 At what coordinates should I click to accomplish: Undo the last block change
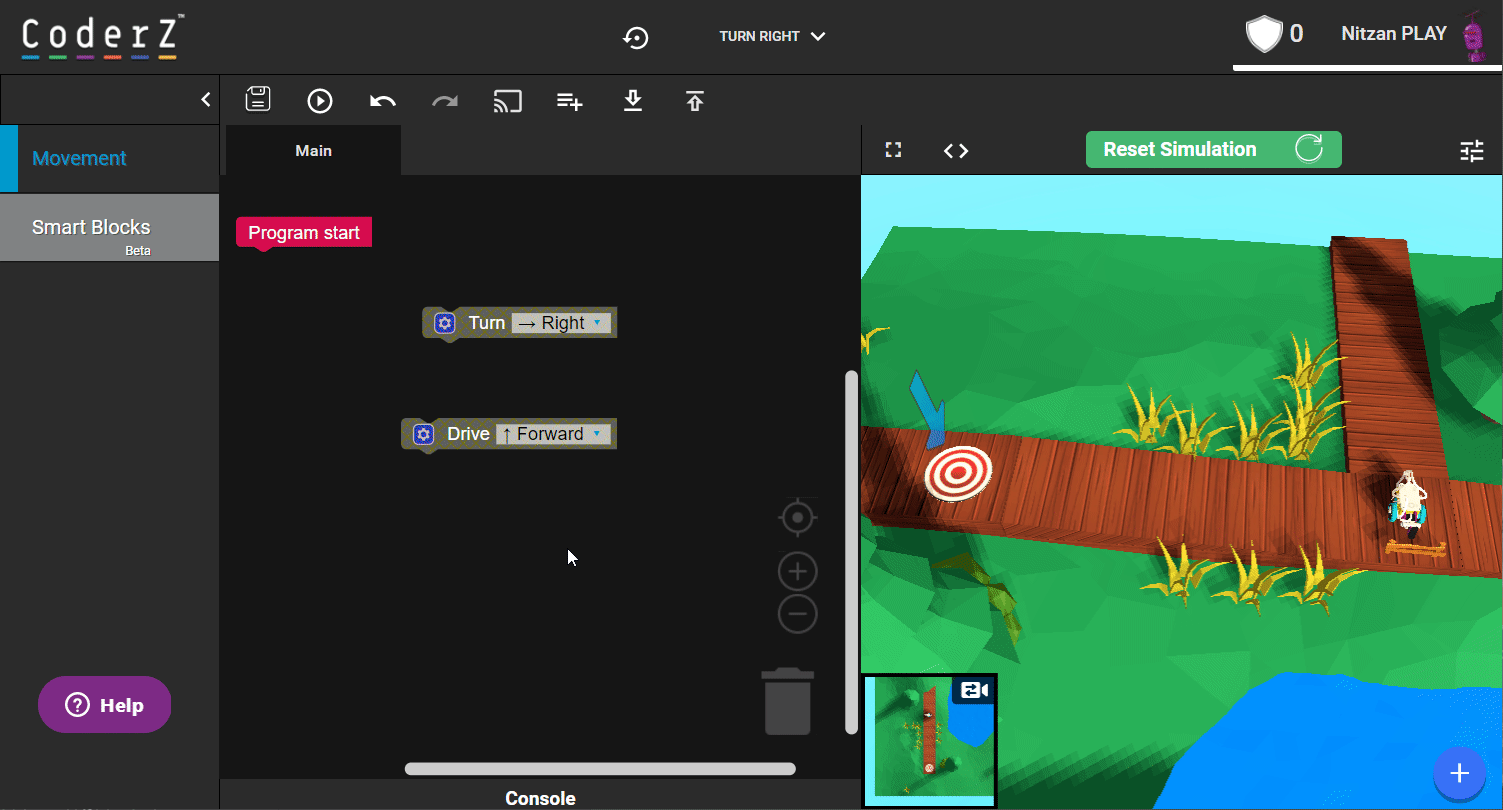382,101
